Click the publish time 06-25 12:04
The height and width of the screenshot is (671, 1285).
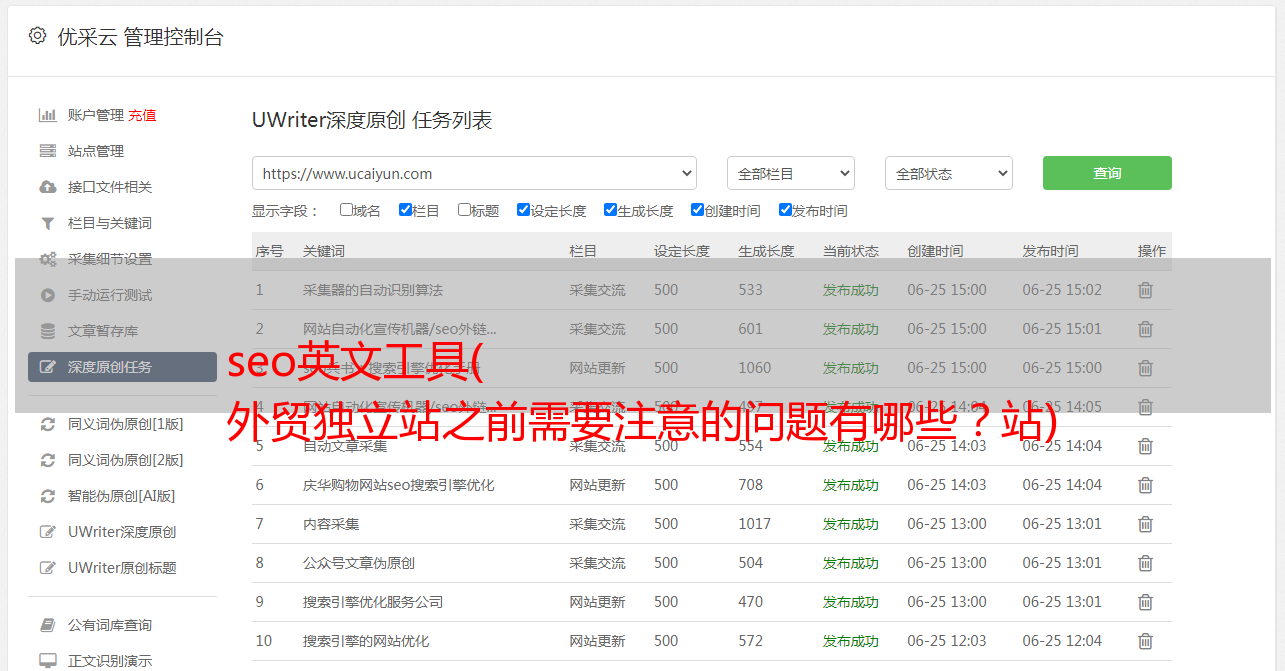[x=1062, y=641]
